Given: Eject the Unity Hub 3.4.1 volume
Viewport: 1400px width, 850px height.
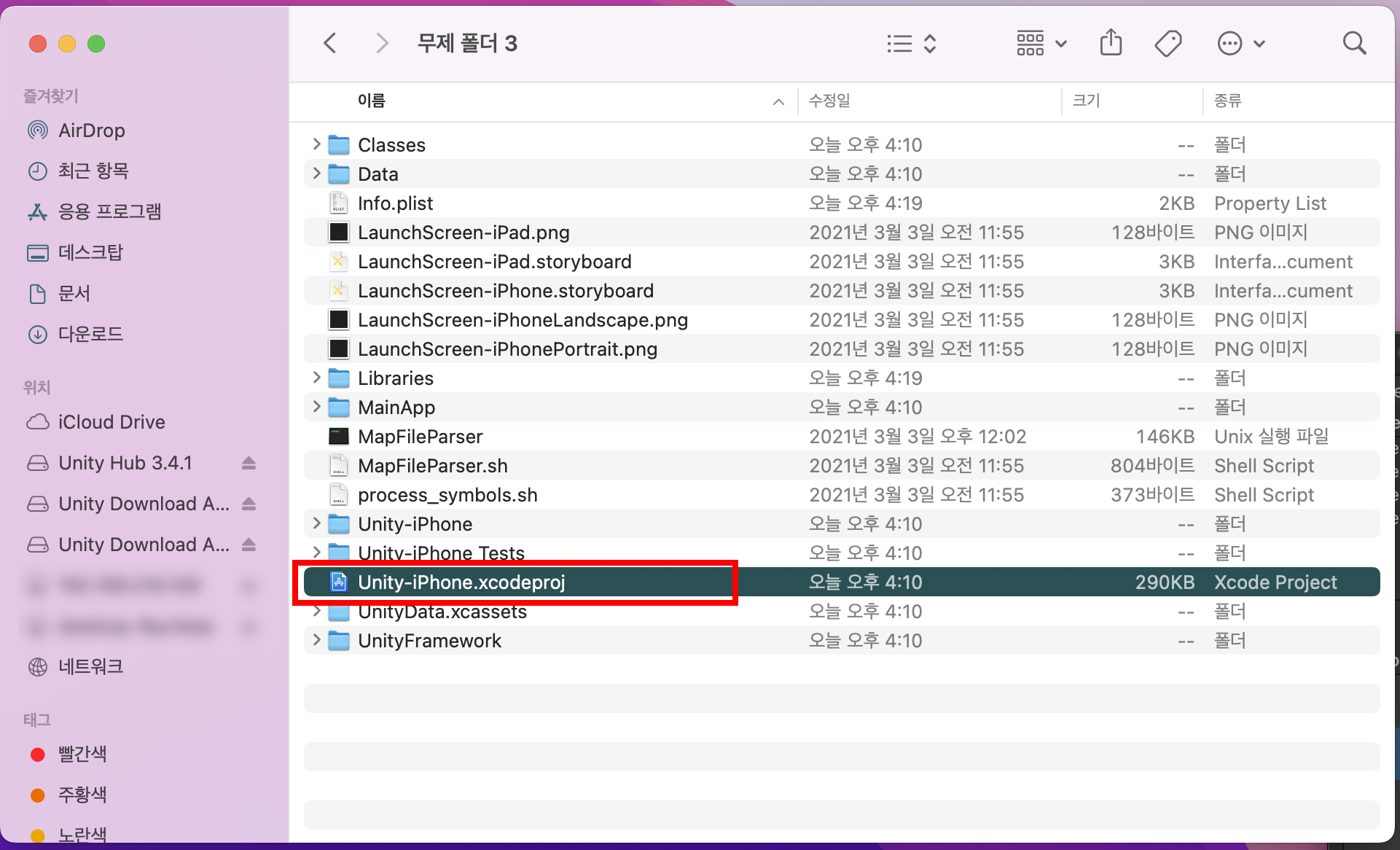Looking at the screenshot, I should coord(249,463).
